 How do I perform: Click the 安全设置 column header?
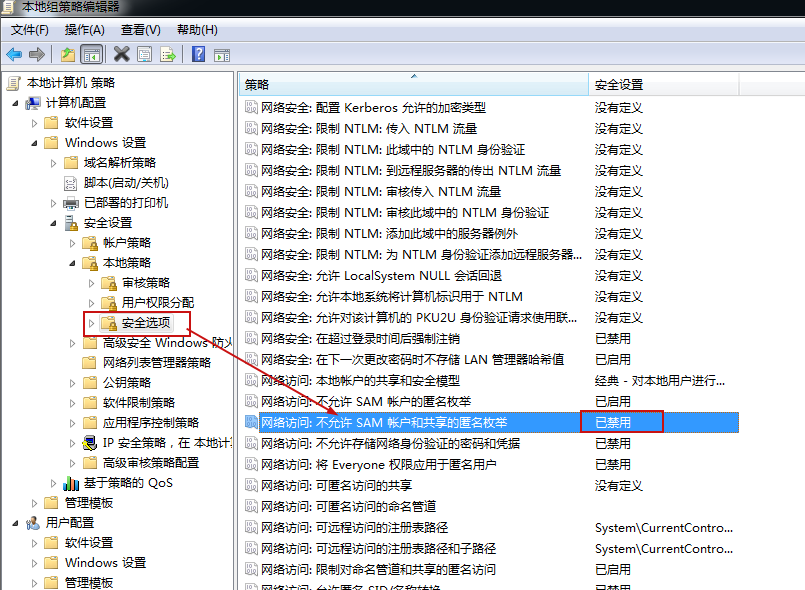pos(619,85)
